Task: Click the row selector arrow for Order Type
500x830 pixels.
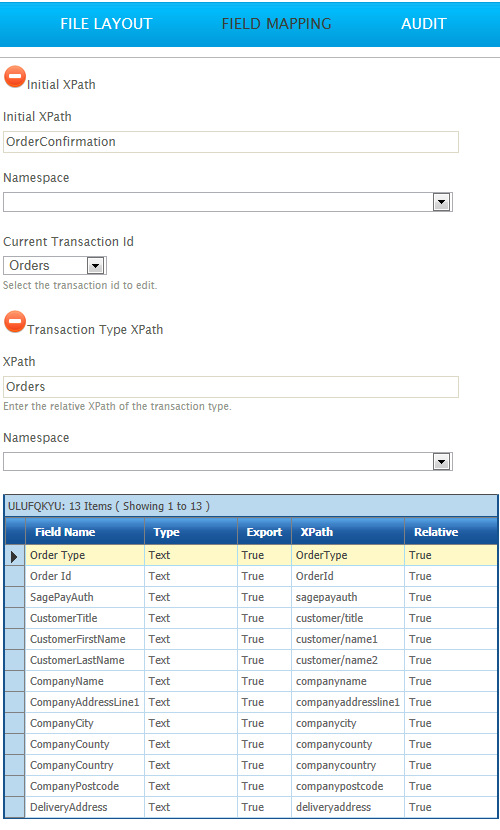Action: coord(15,555)
